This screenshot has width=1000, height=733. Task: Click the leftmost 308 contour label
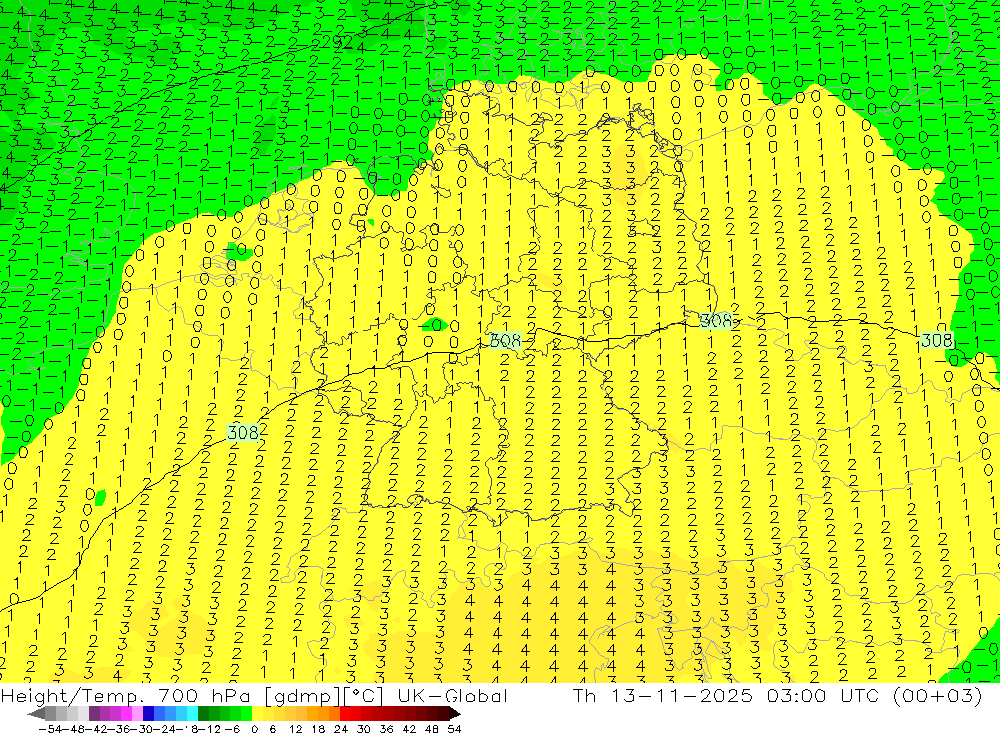tap(243, 433)
